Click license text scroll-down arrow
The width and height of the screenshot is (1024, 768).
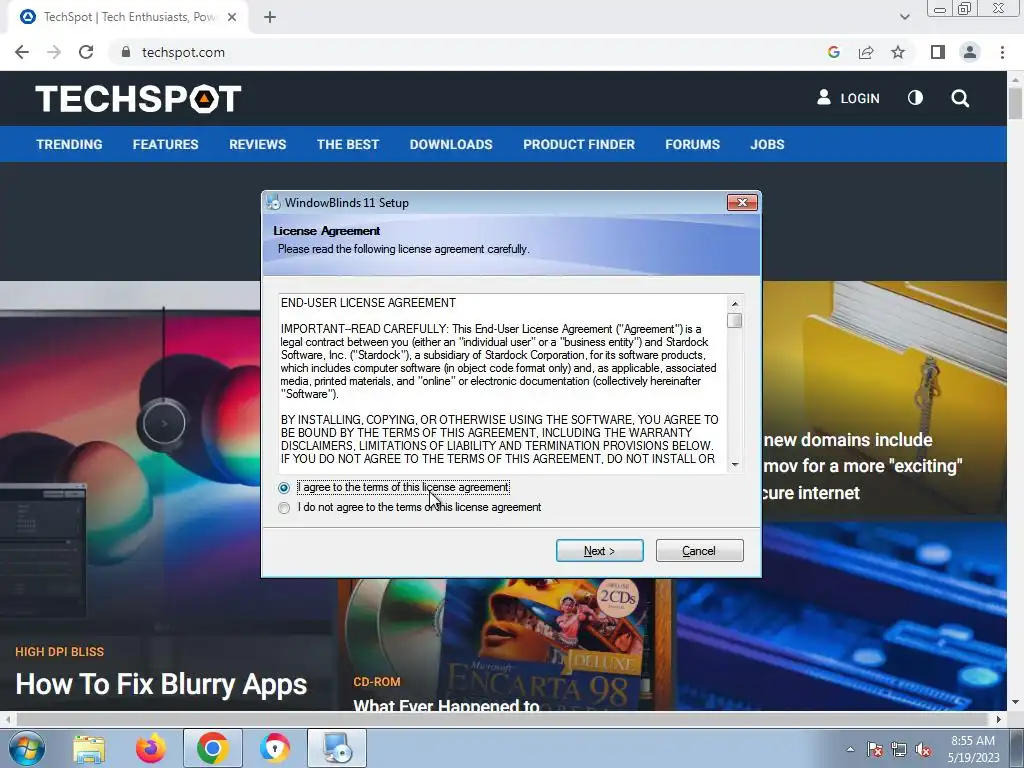[735, 464]
